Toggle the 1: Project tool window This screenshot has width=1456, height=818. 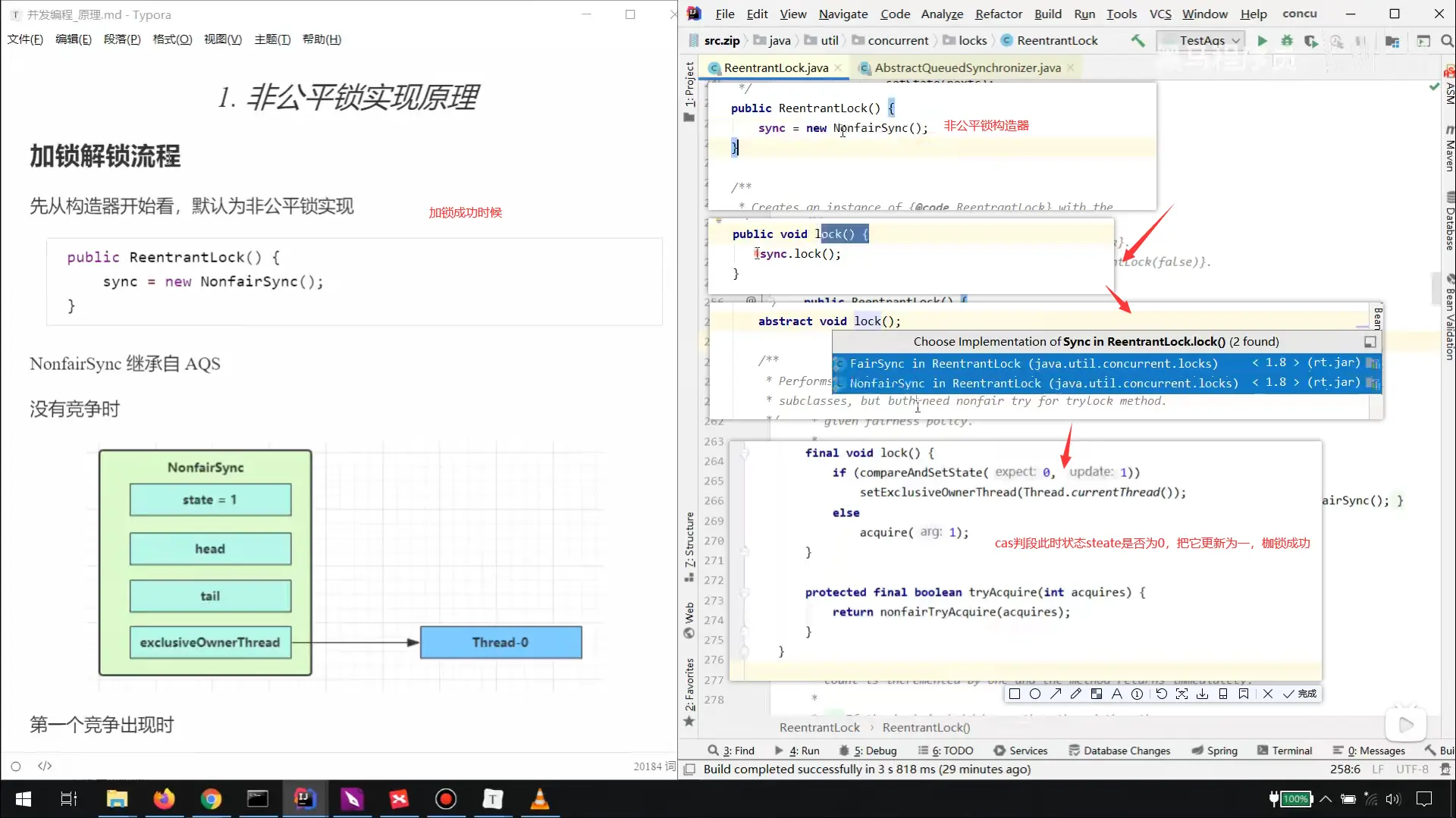(x=689, y=91)
